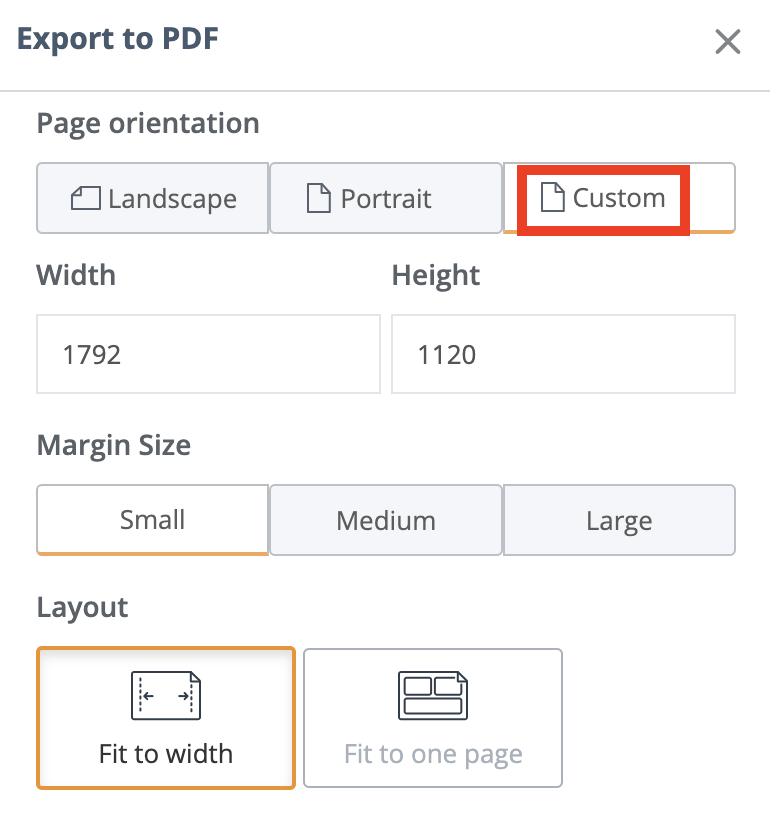Choose the Portrait orientation label
The height and width of the screenshot is (816, 770).
coord(386,198)
